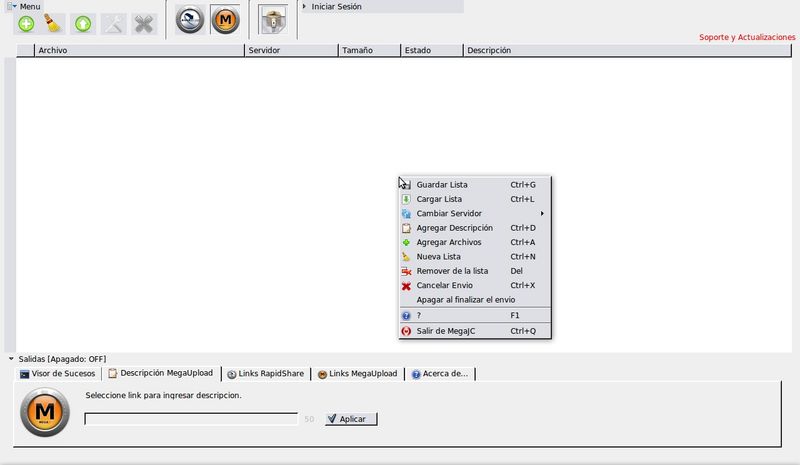Collapse the Salidas section
The image size is (800, 465).
tap(11, 359)
